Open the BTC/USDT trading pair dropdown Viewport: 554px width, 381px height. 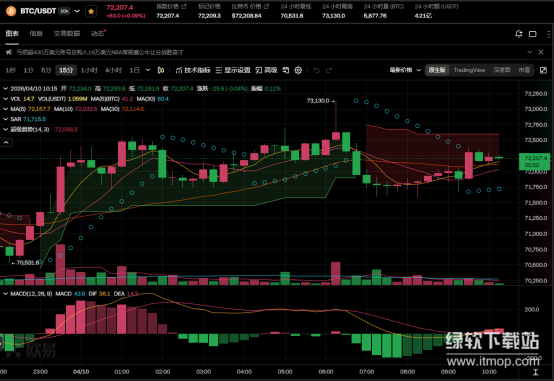point(77,11)
